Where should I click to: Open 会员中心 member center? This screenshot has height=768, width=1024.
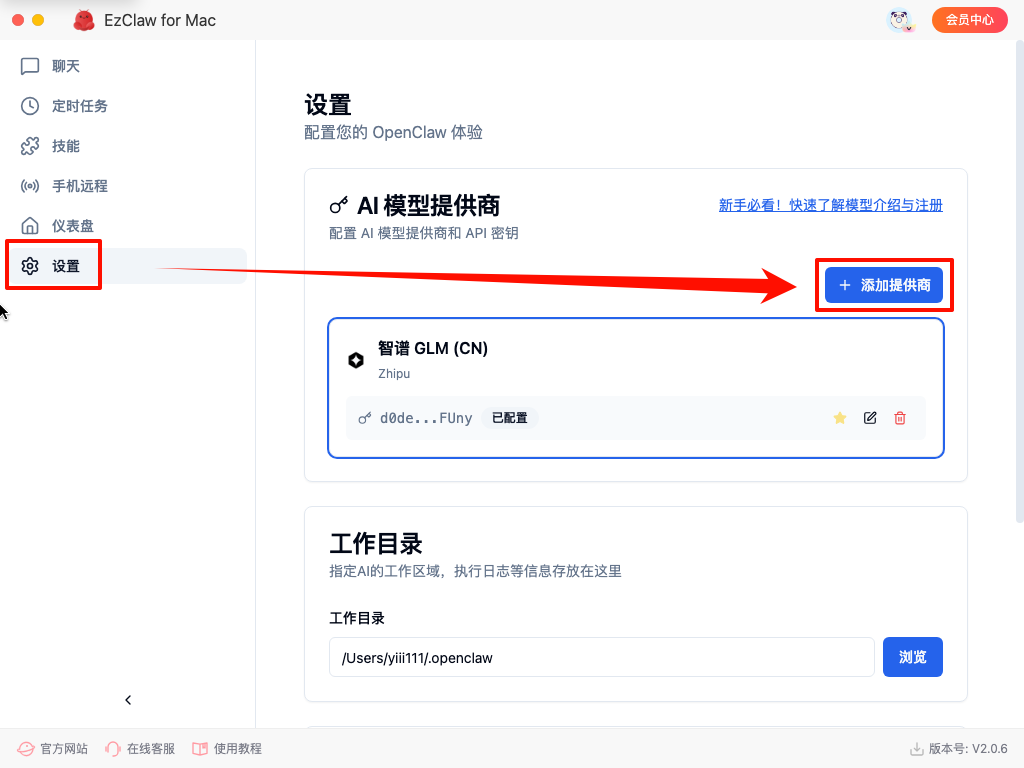click(969, 20)
